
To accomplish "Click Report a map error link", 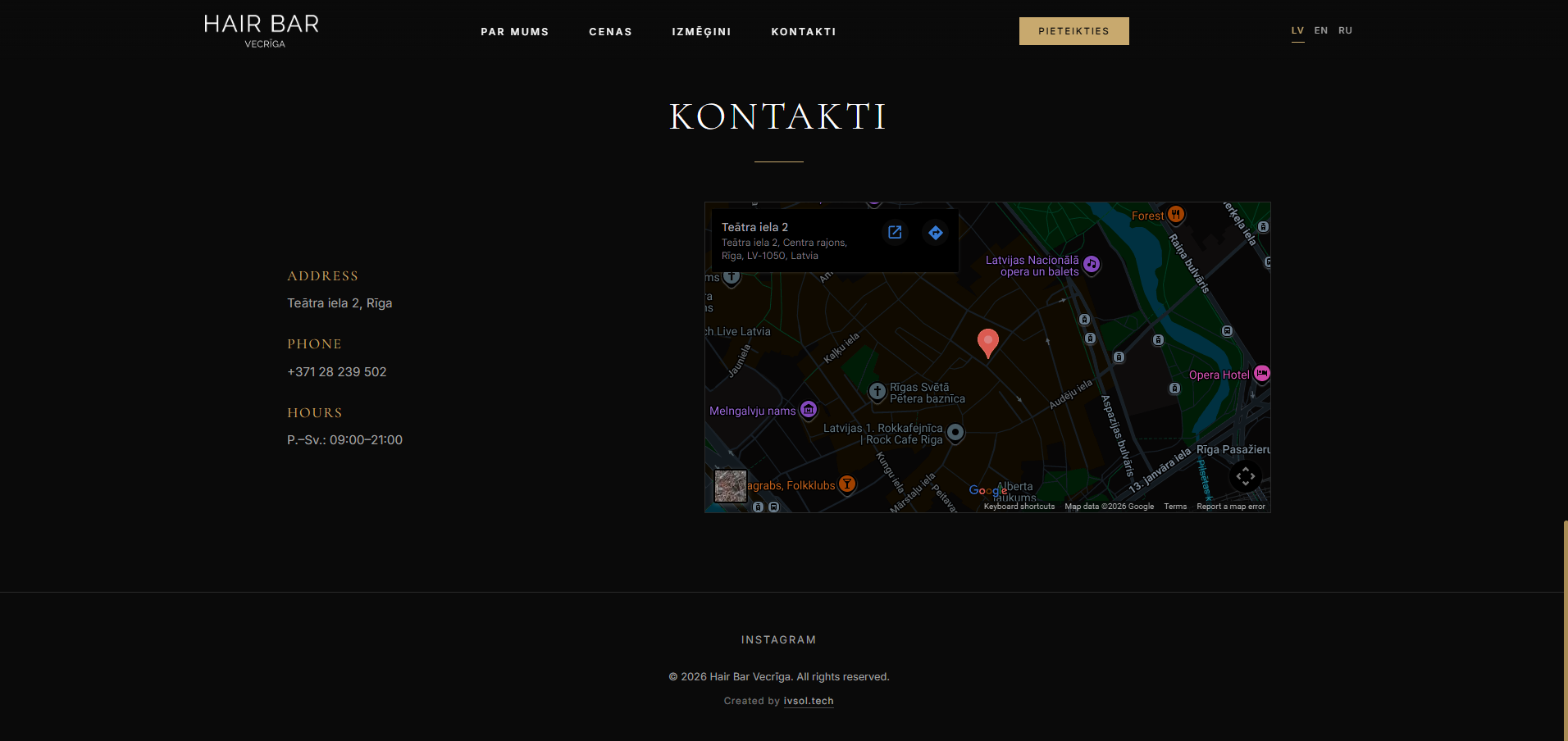I will pos(1231,507).
